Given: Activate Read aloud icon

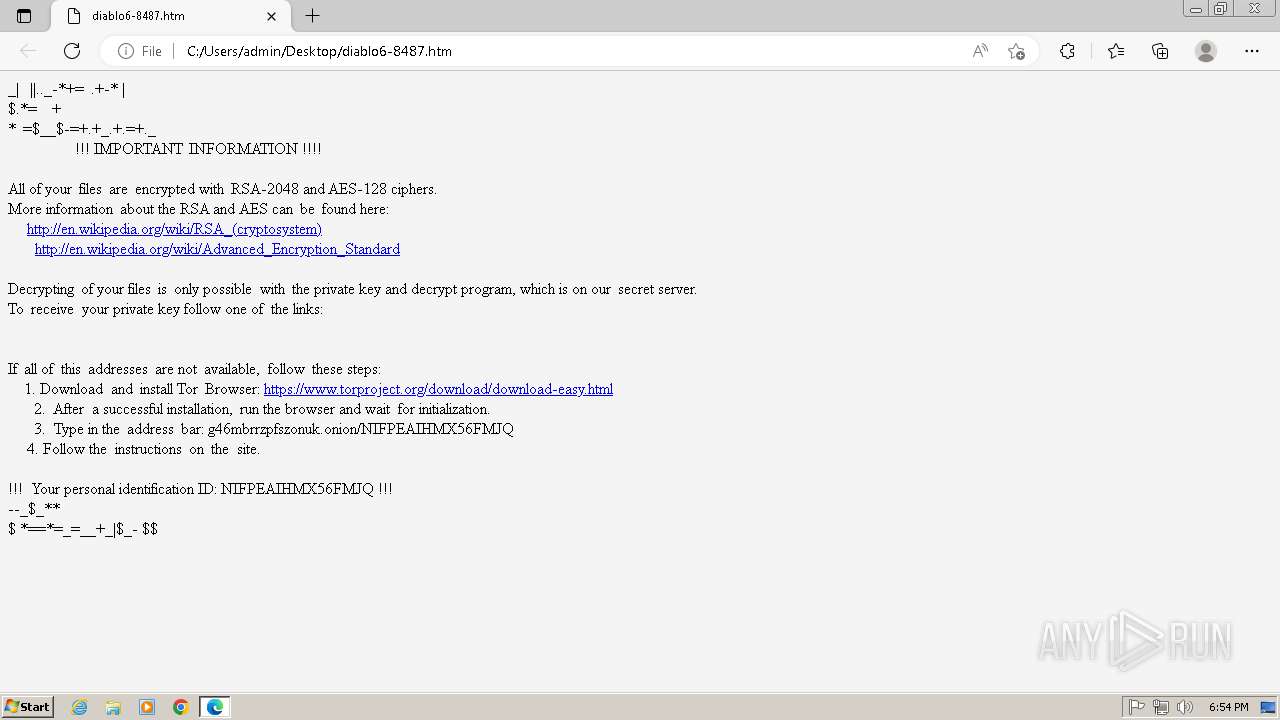Looking at the screenshot, I should (980, 51).
